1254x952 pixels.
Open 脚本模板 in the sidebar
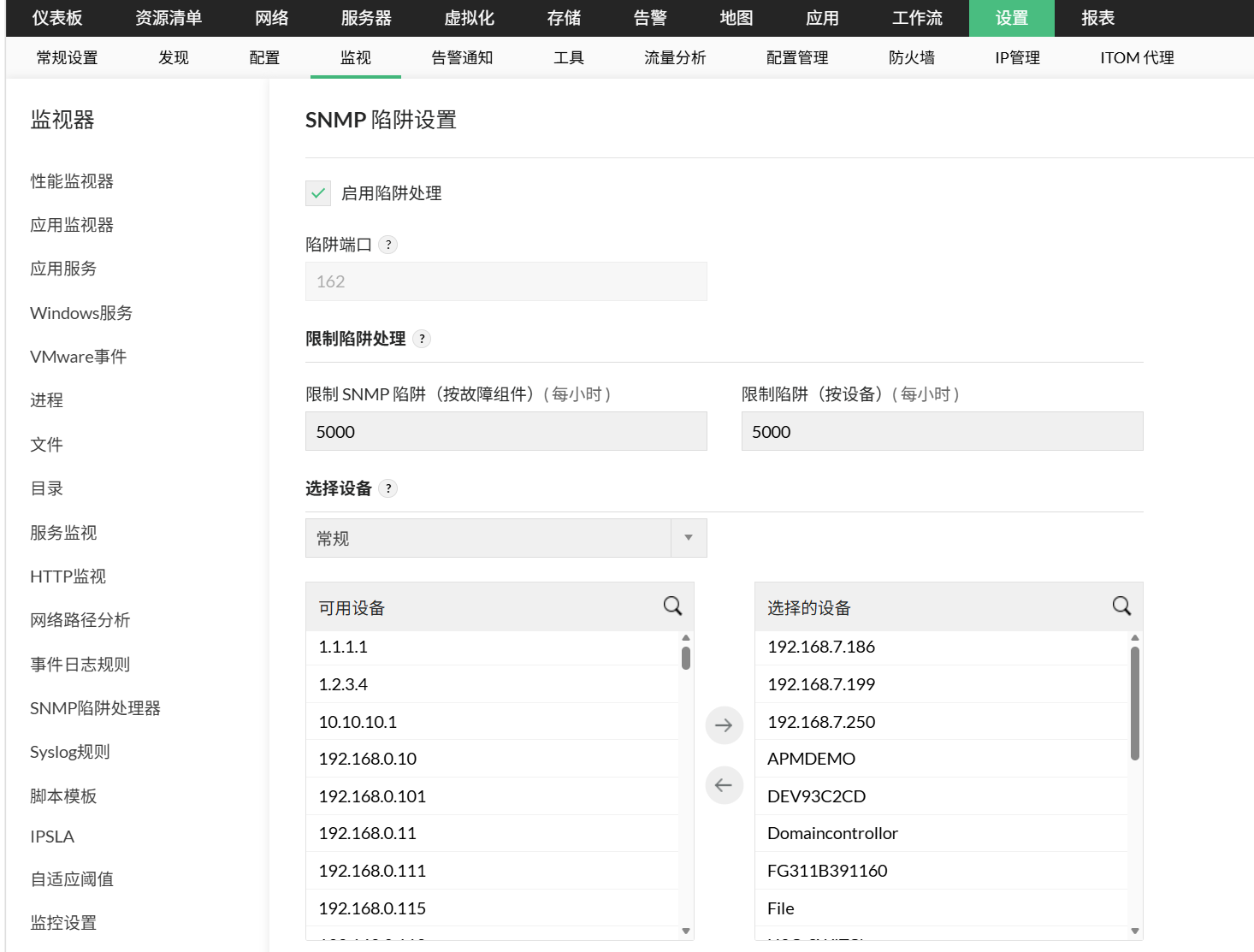tap(63, 796)
